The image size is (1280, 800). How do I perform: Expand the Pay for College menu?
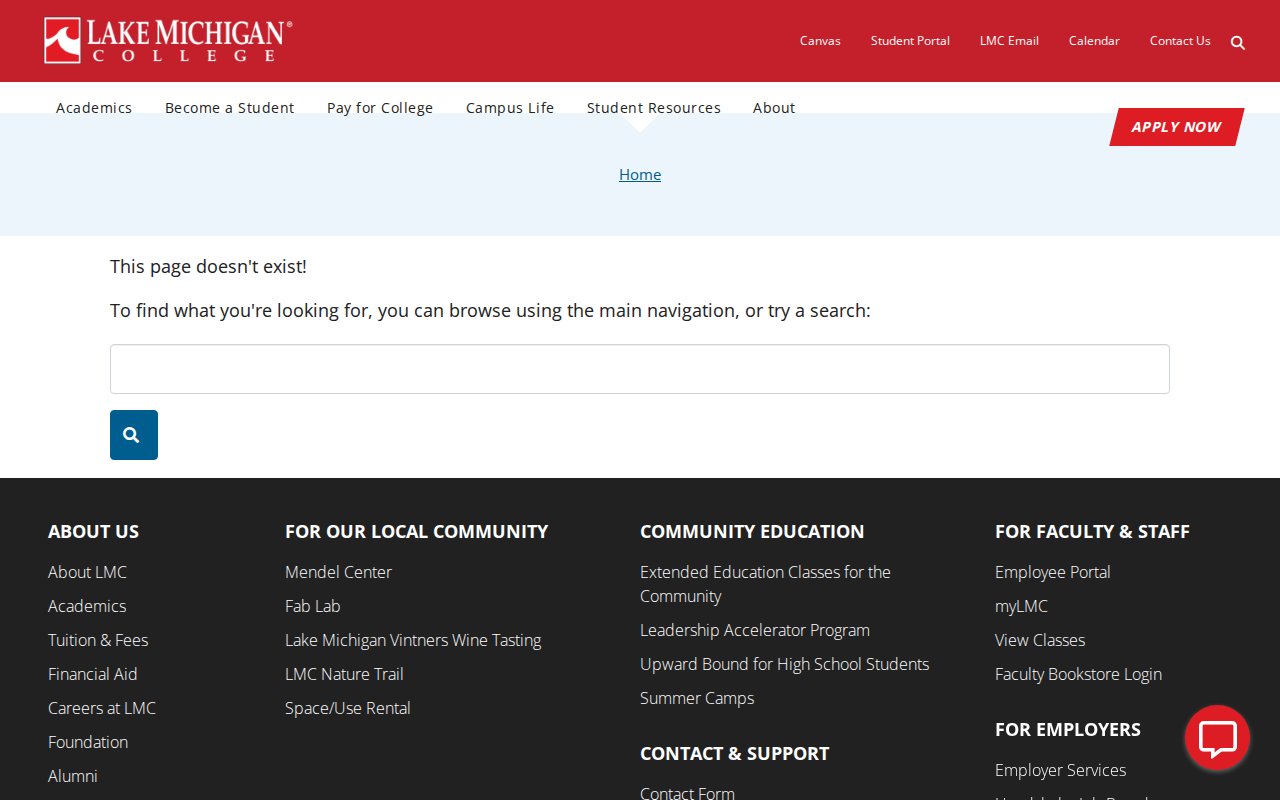[x=380, y=108]
